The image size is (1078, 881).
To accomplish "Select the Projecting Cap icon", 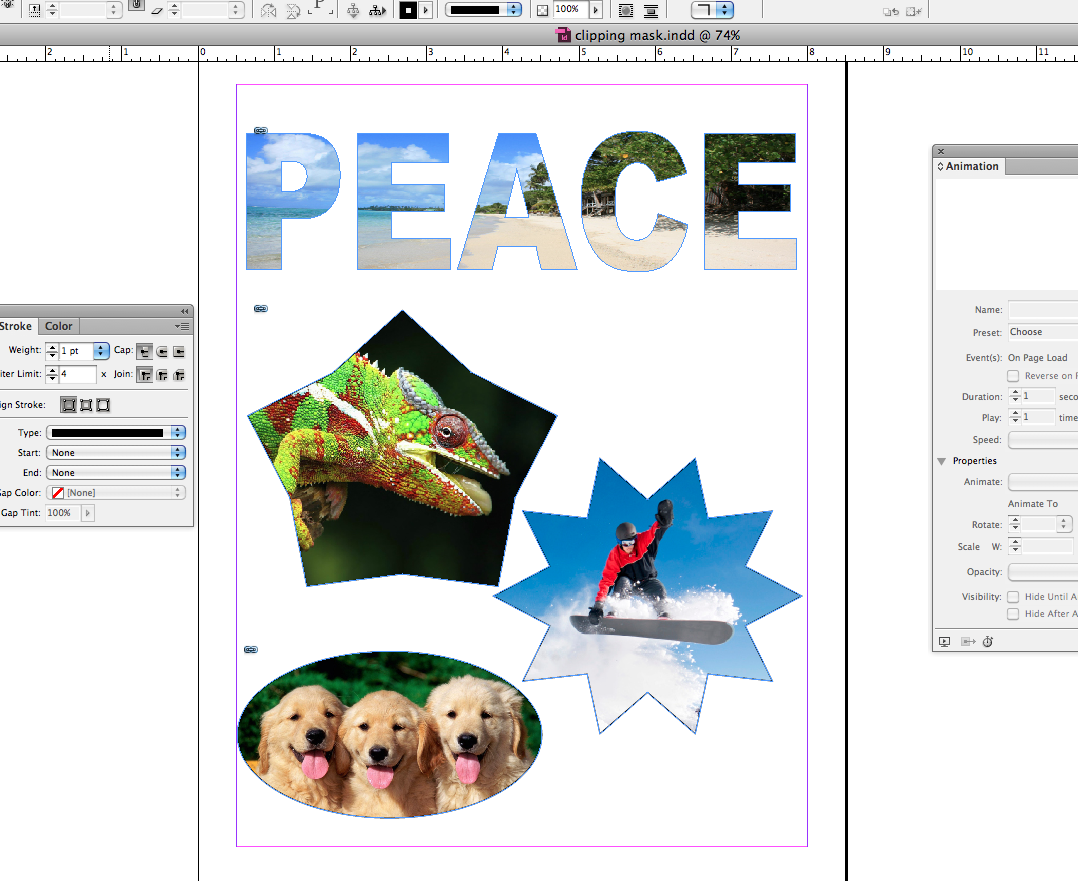I will (178, 351).
